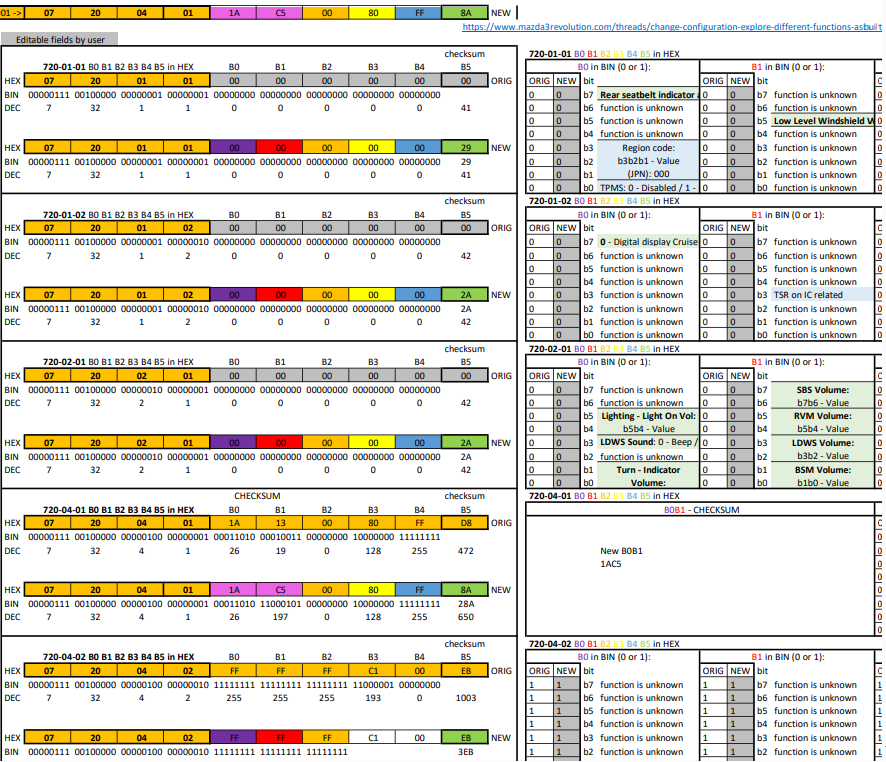
Task: Select the 'TPMS: 0 - Disabled / 1 -' cell
Action: (648, 188)
